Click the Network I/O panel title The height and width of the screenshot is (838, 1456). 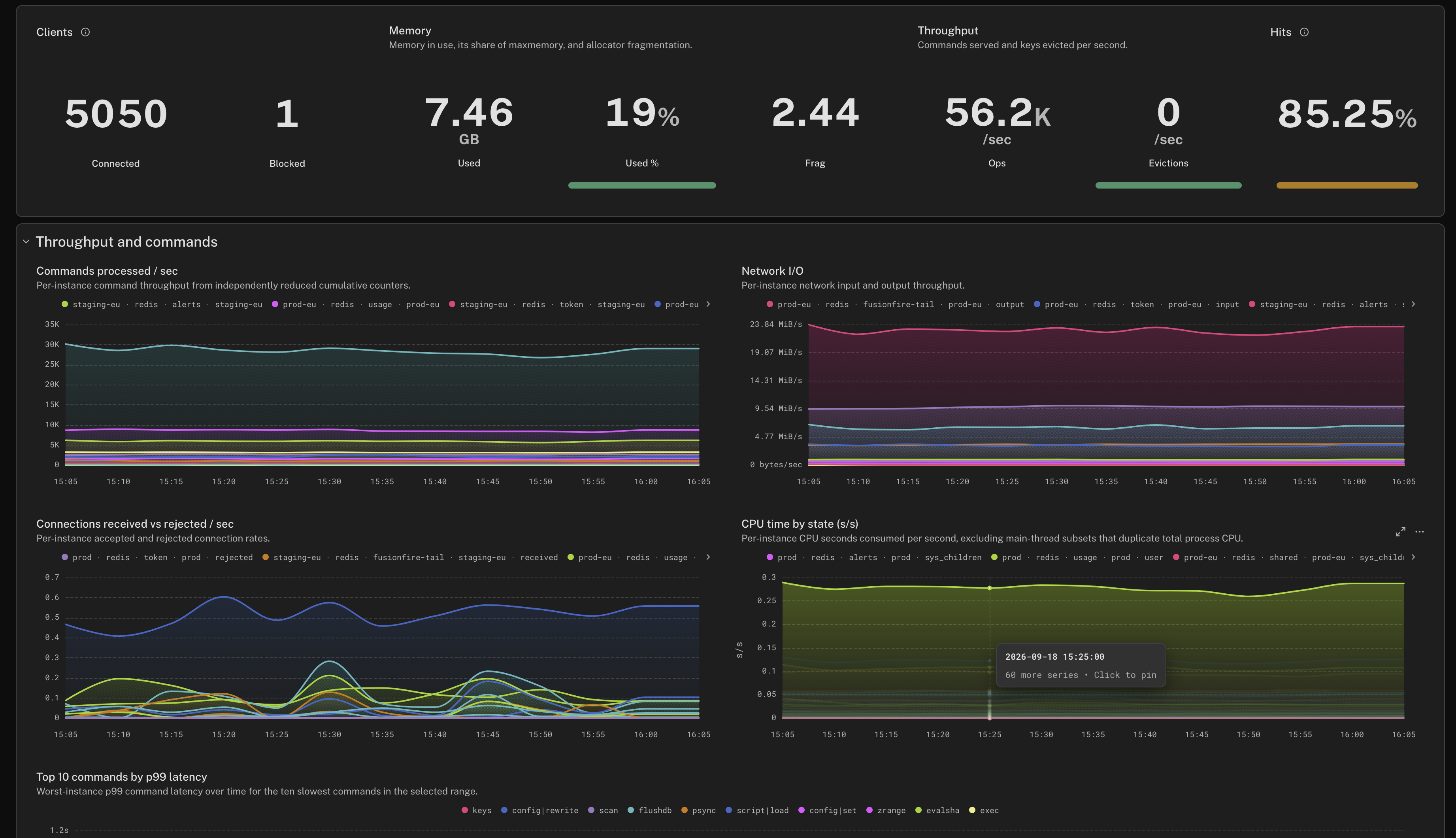point(772,271)
